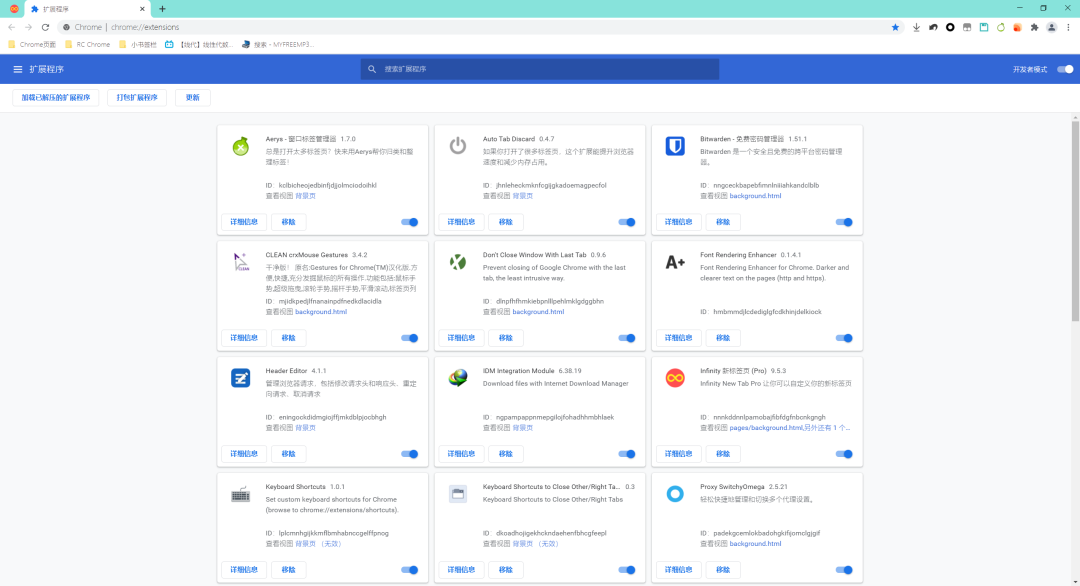Screen dimensions: 1080x586
Task: Remove the Auto Tab Discard extension
Action: (506, 222)
